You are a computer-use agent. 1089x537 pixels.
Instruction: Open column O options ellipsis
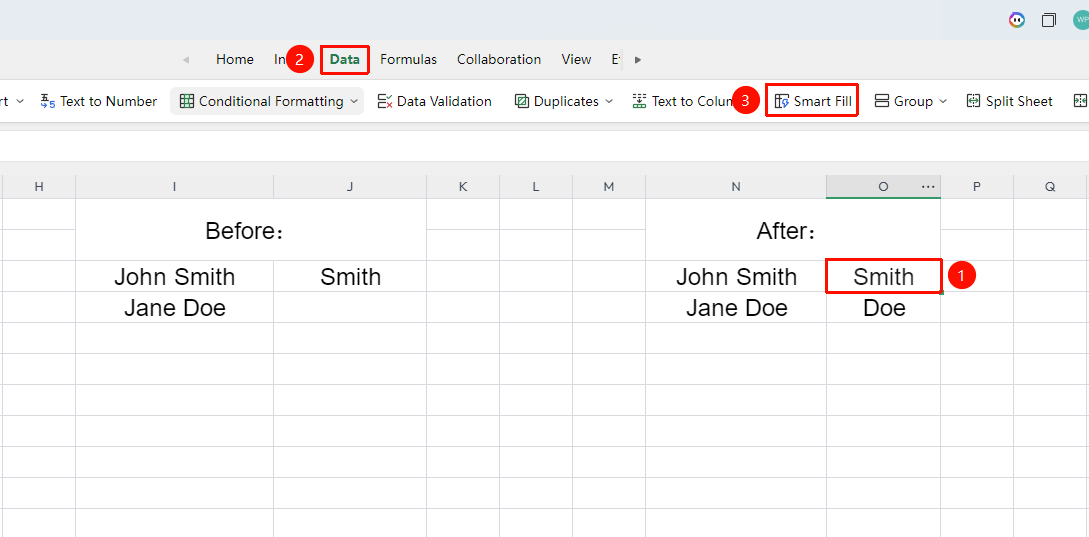(928, 186)
